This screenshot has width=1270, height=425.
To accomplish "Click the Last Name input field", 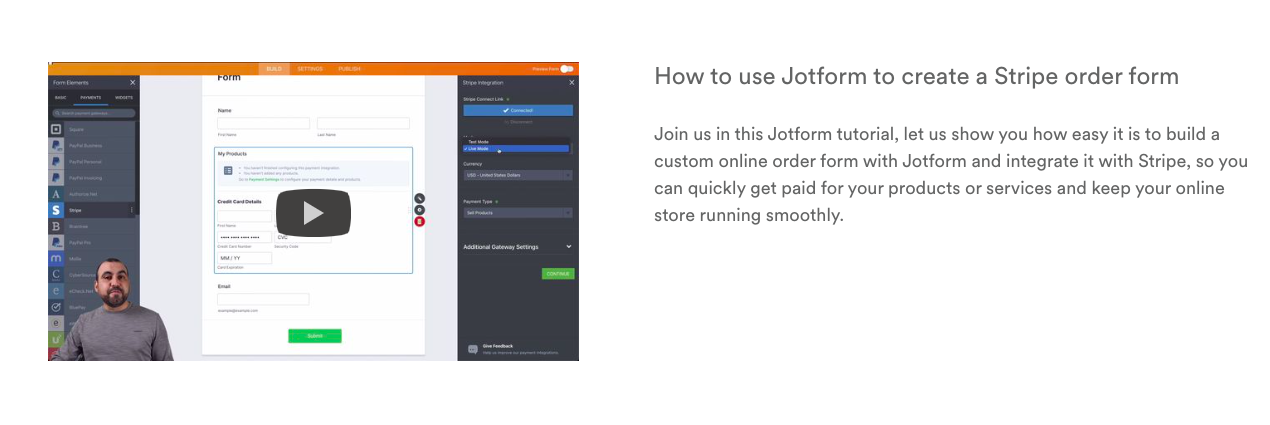I will (x=363, y=123).
